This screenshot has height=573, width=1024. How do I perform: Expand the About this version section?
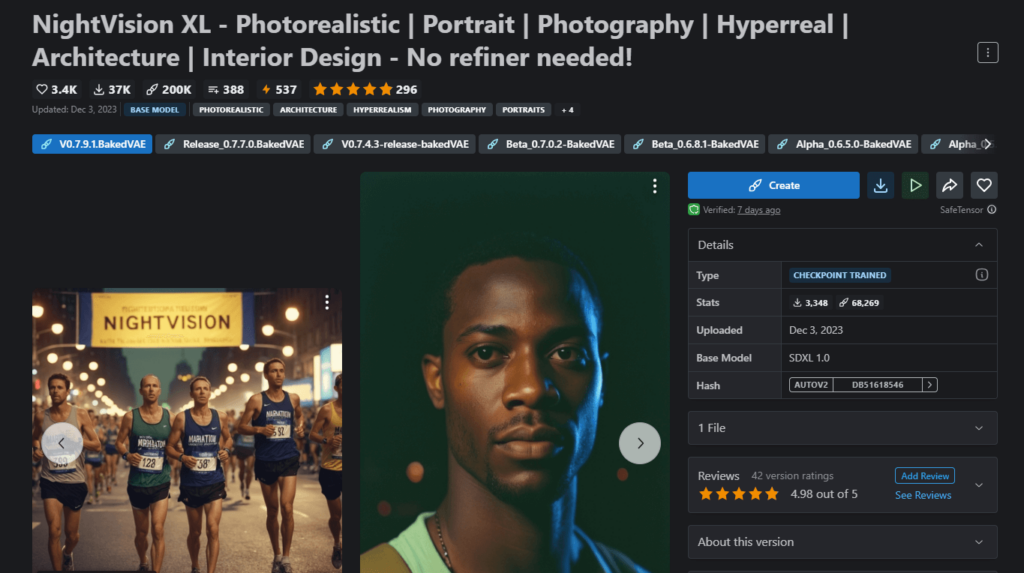click(978, 542)
